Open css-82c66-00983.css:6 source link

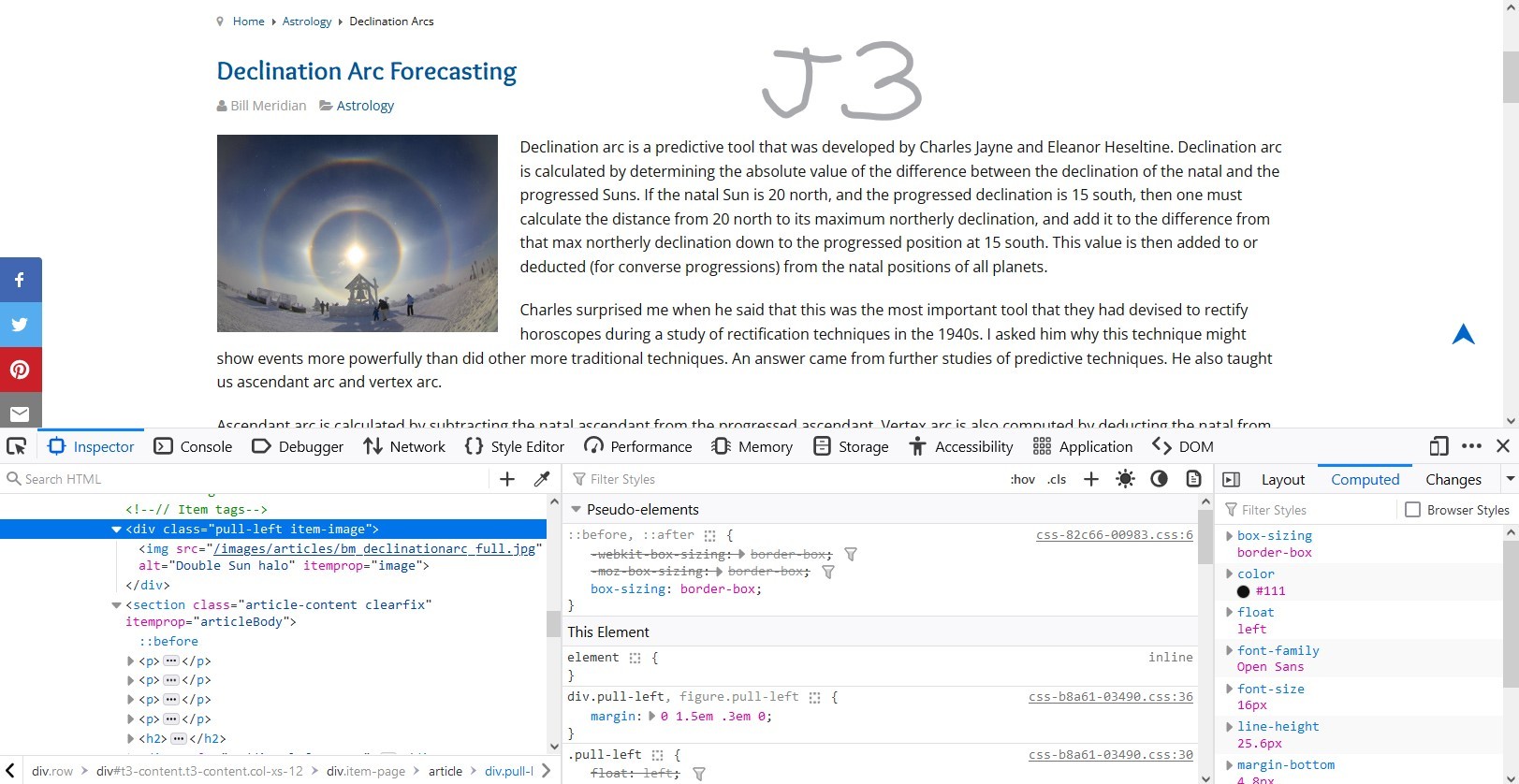[x=1115, y=535]
